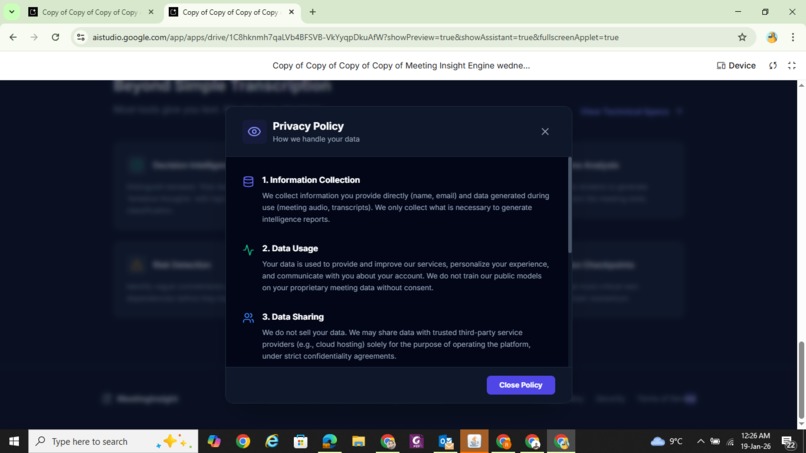Open Microsoft Store from the taskbar

coord(300,441)
